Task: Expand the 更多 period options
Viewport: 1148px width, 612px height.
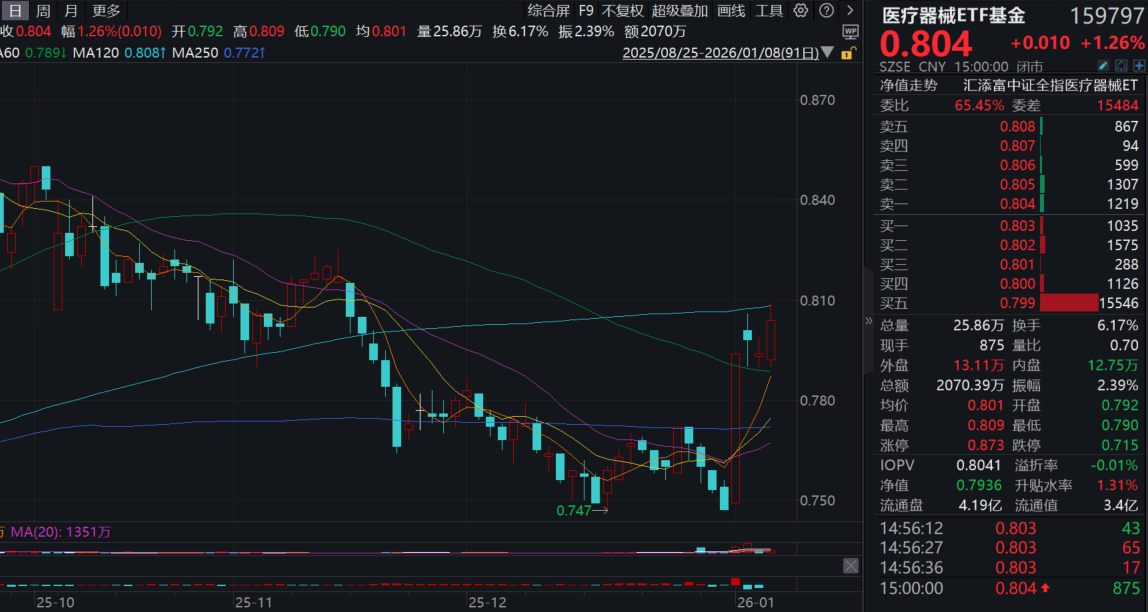Action: click(105, 11)
